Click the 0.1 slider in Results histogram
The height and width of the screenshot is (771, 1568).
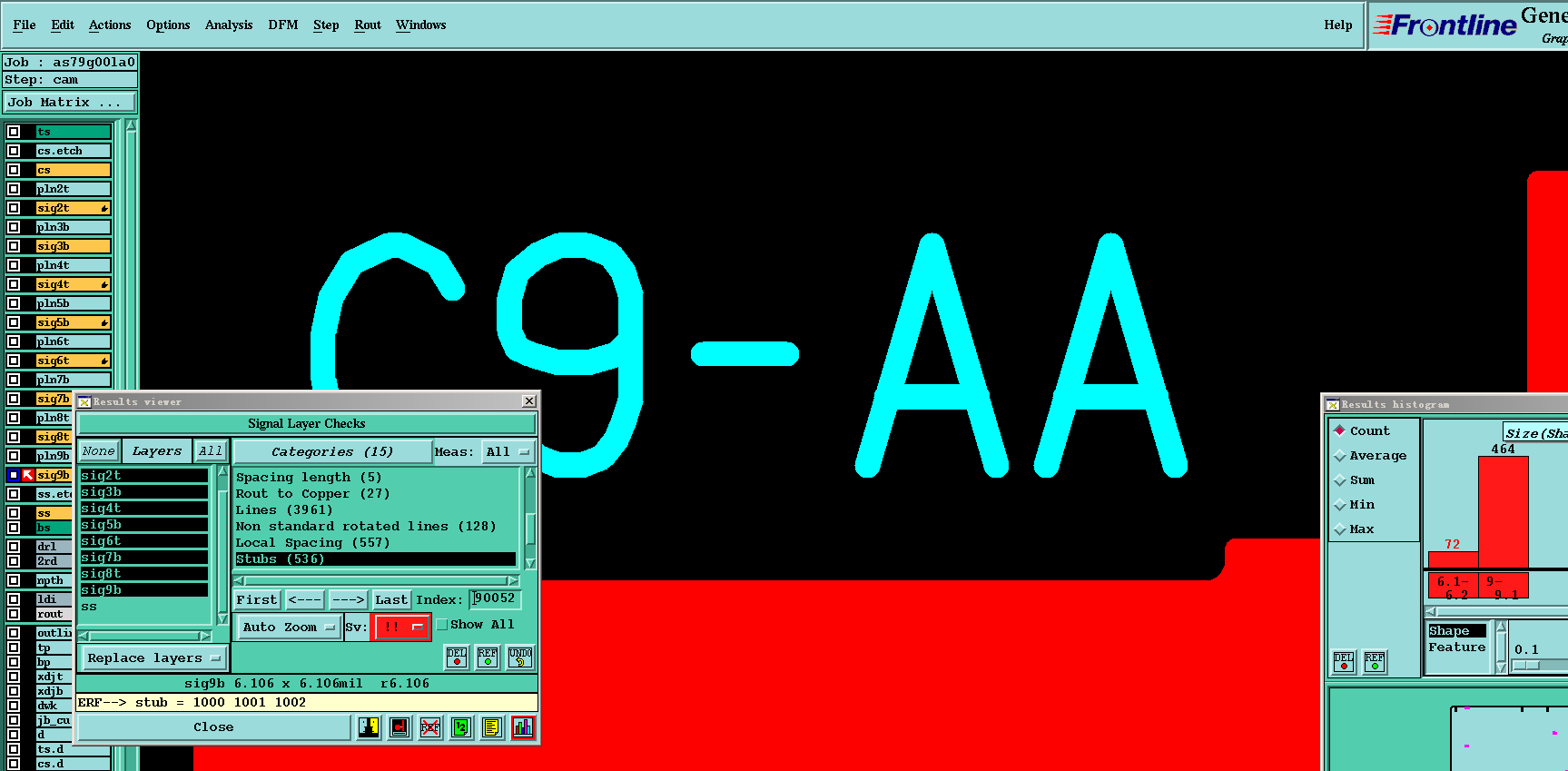click(1528, 665)
